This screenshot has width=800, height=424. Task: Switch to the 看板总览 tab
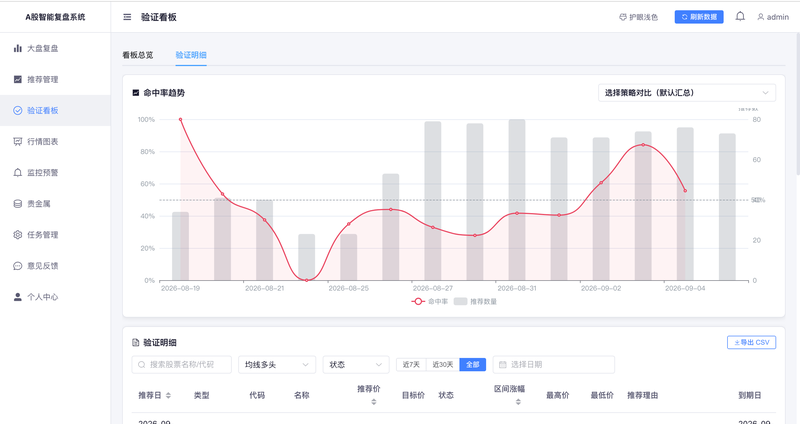pyautogui.click(x=138, y=55)
